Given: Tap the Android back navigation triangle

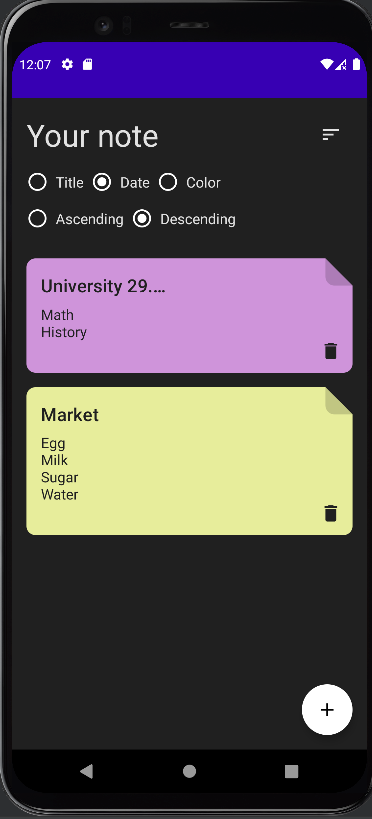Looking at the screenshot, I should [x=87, y=771].
